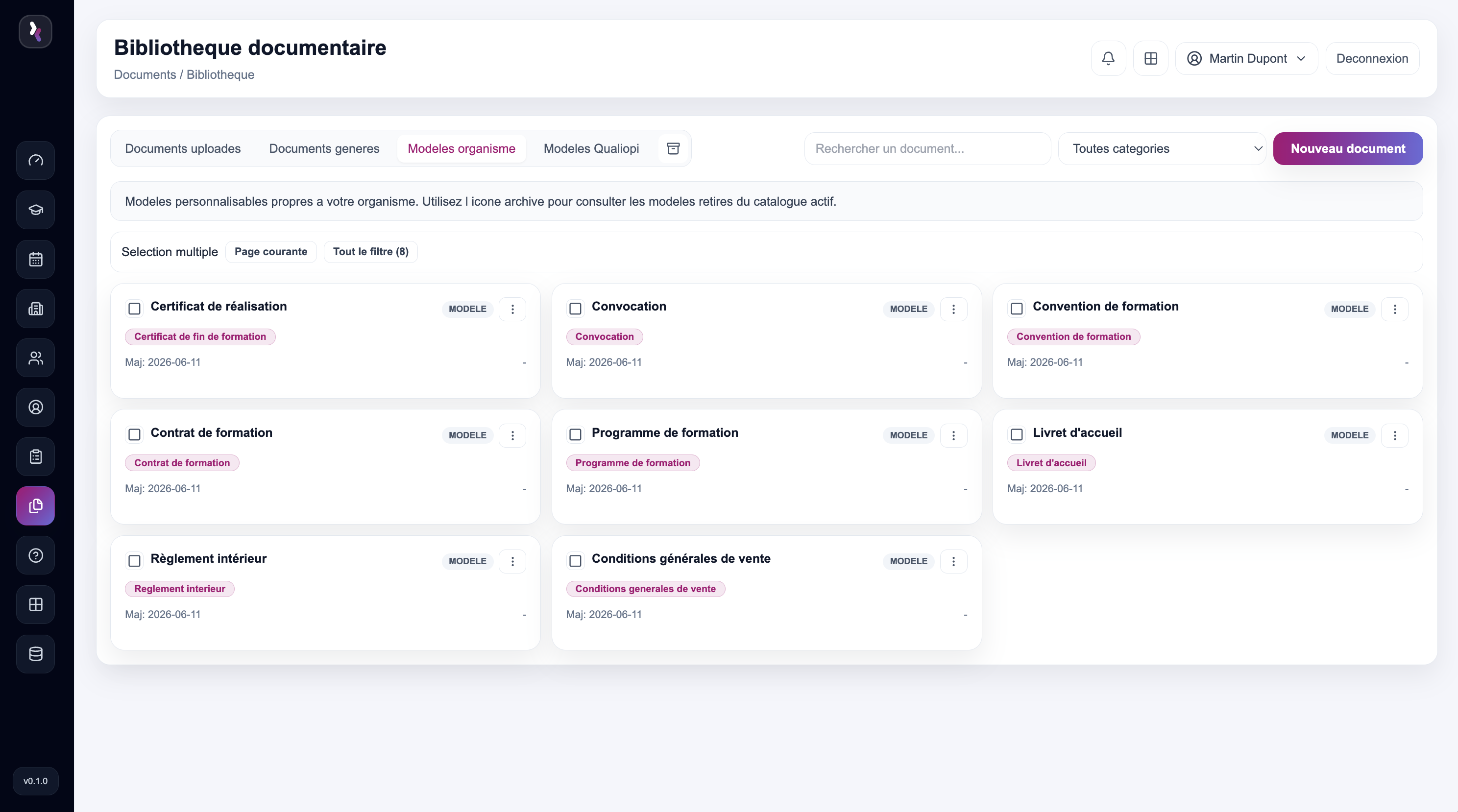
Task: Select the Conditions générales de vente checkbox
Action: point(575,561)
